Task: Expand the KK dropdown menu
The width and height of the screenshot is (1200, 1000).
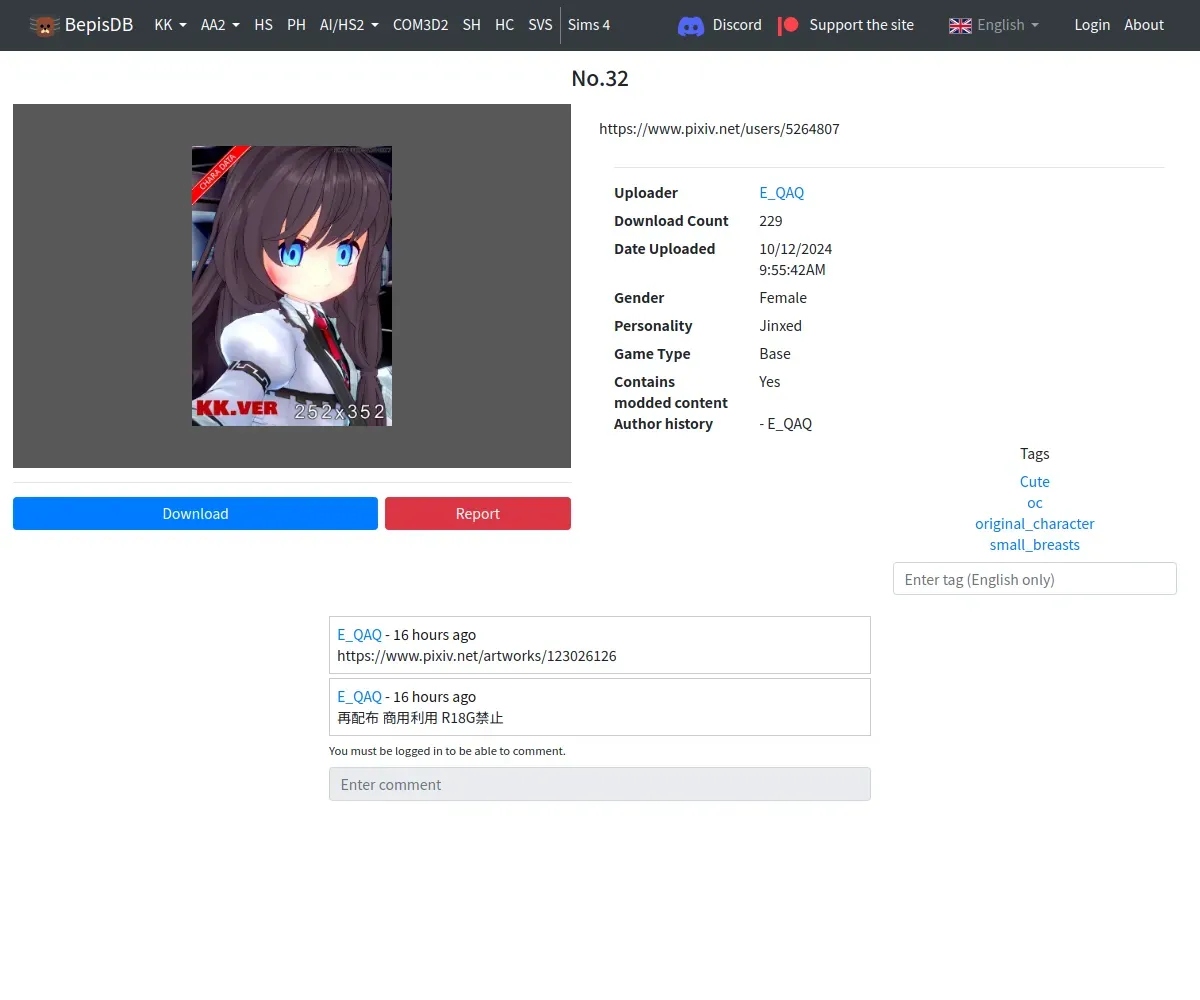Action: click(x=170, y=25)
